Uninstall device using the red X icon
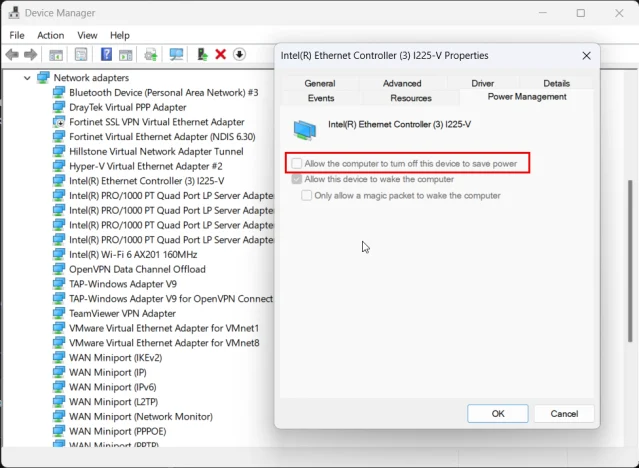Image resolution: width=639 pixels, height=468 pixels. point(220,54)
